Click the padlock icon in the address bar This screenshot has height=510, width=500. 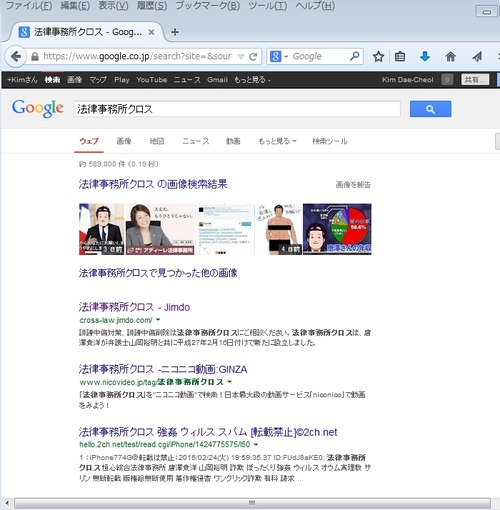point(34,56)
